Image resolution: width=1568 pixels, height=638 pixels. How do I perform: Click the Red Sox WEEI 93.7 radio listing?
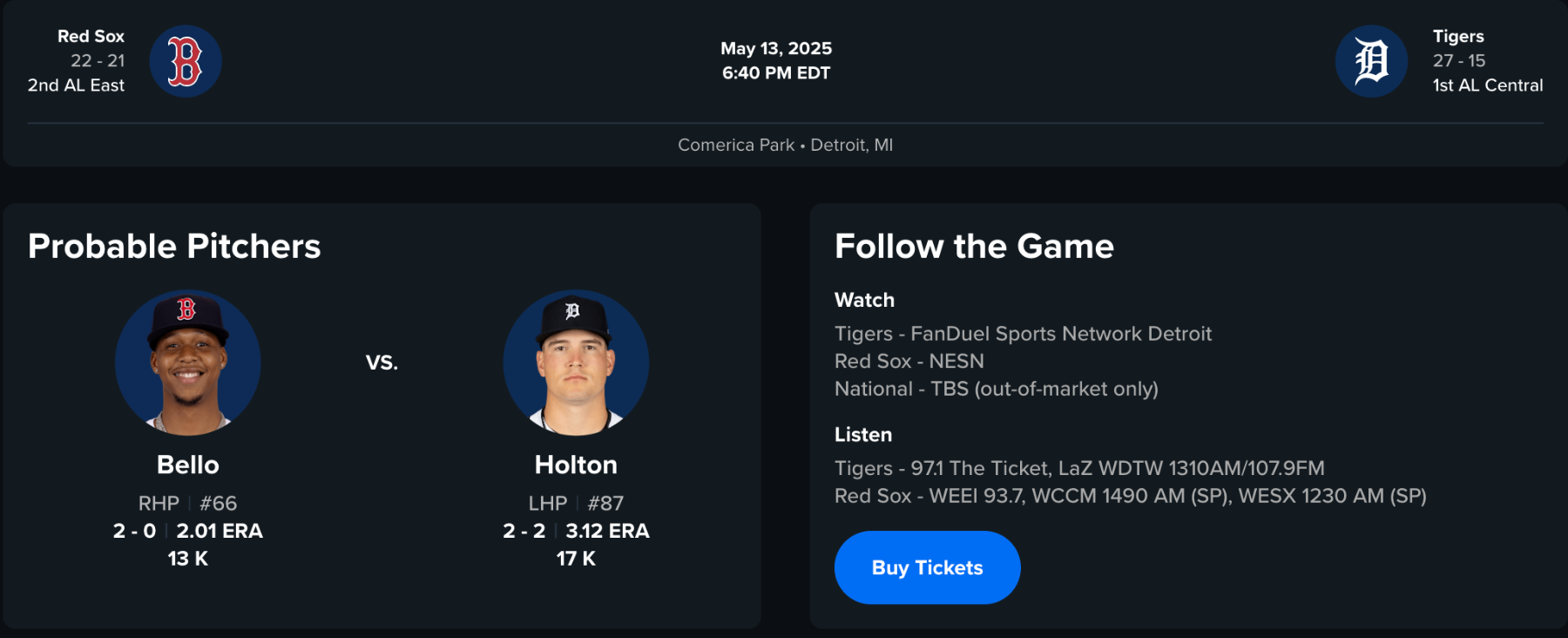click(1130, 496)
